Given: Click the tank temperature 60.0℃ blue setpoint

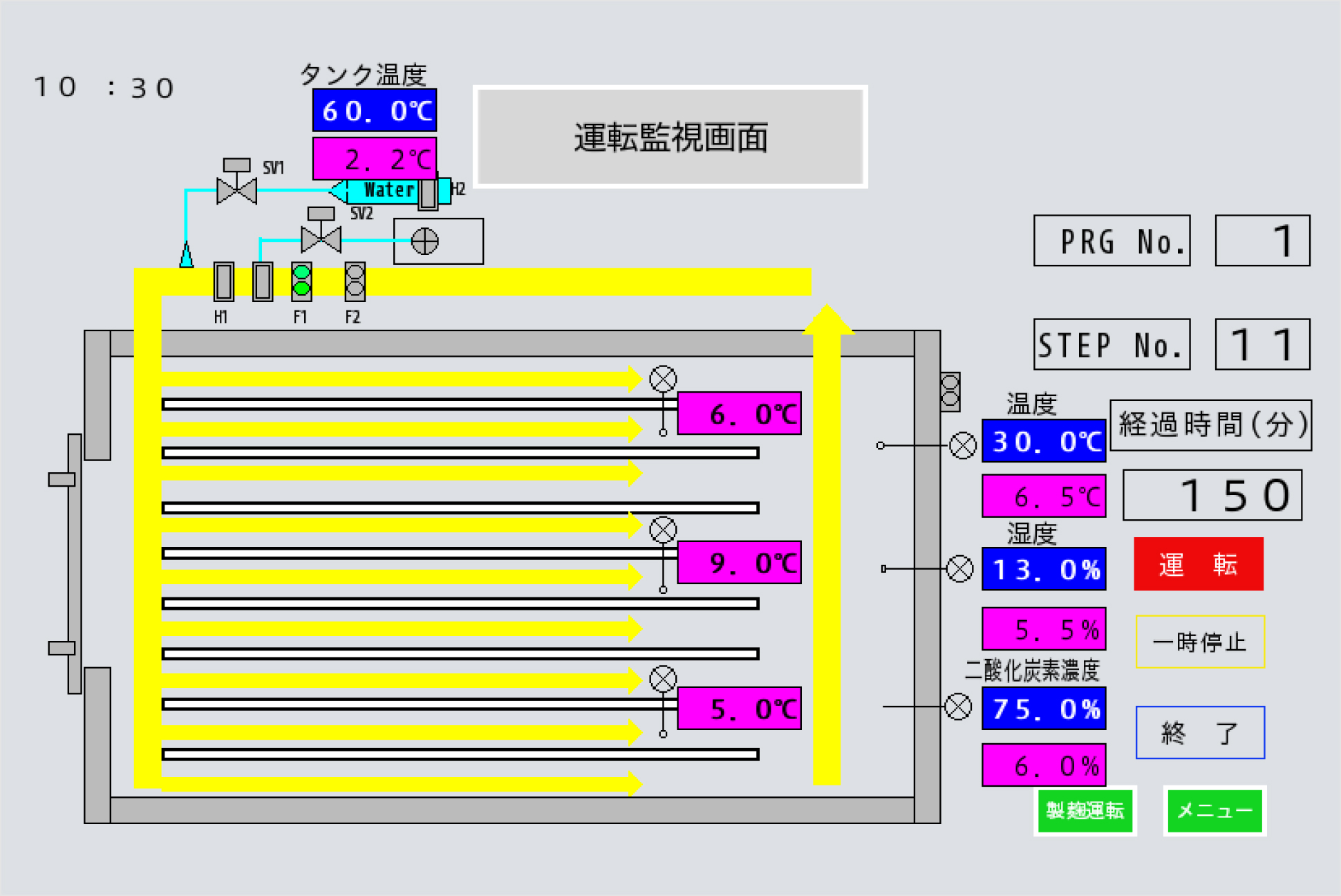Looking at the screenshot, I should tap(374, 111).
